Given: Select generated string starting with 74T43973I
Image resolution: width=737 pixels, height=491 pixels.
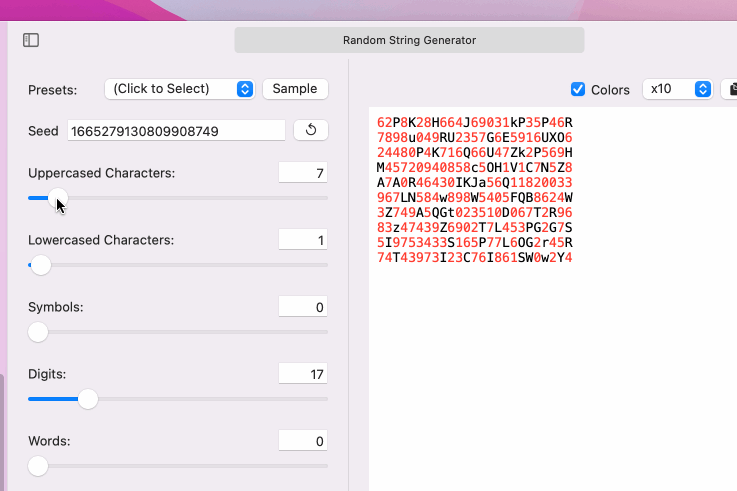Looking at the screenshot, I should 475,258.
